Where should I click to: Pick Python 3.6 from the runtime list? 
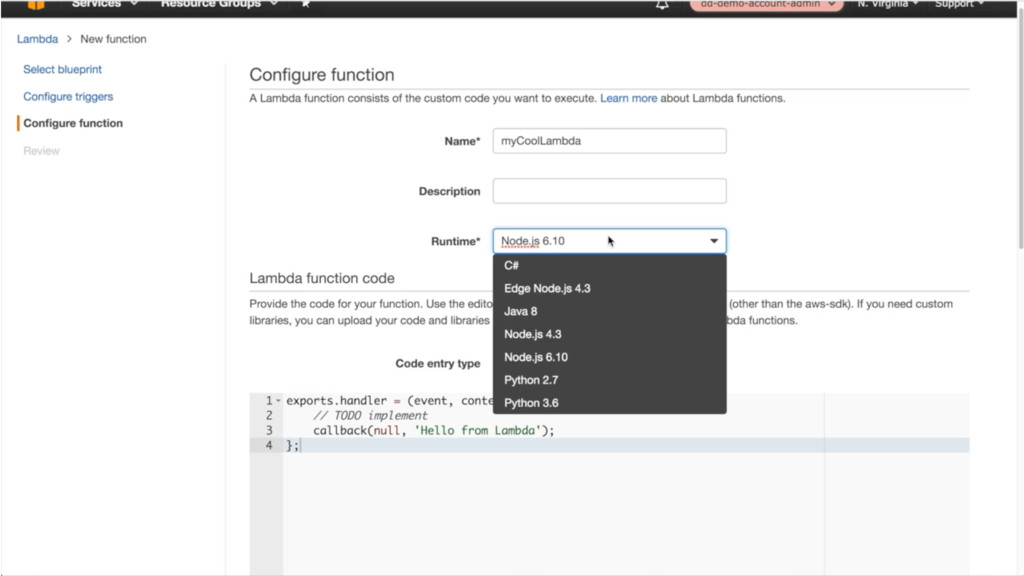[x=531, y=403]
